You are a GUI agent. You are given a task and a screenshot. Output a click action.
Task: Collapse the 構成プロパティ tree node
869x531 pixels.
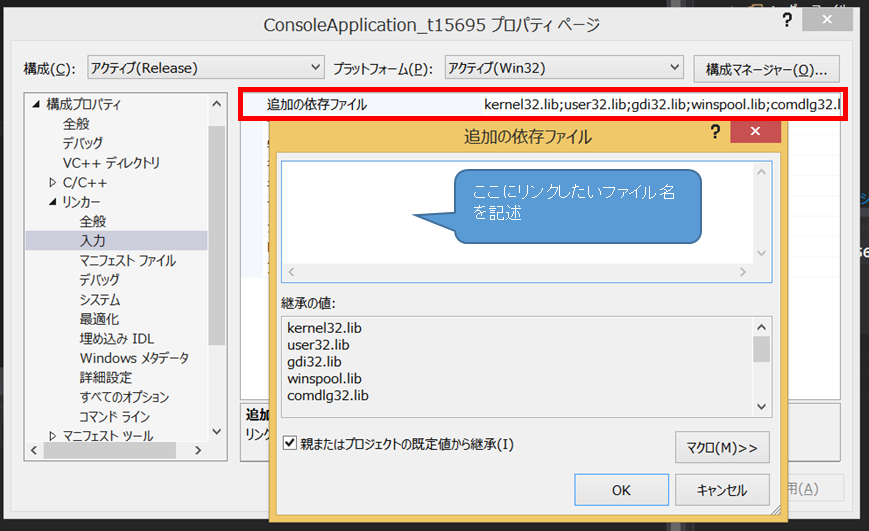click(37, 104)
